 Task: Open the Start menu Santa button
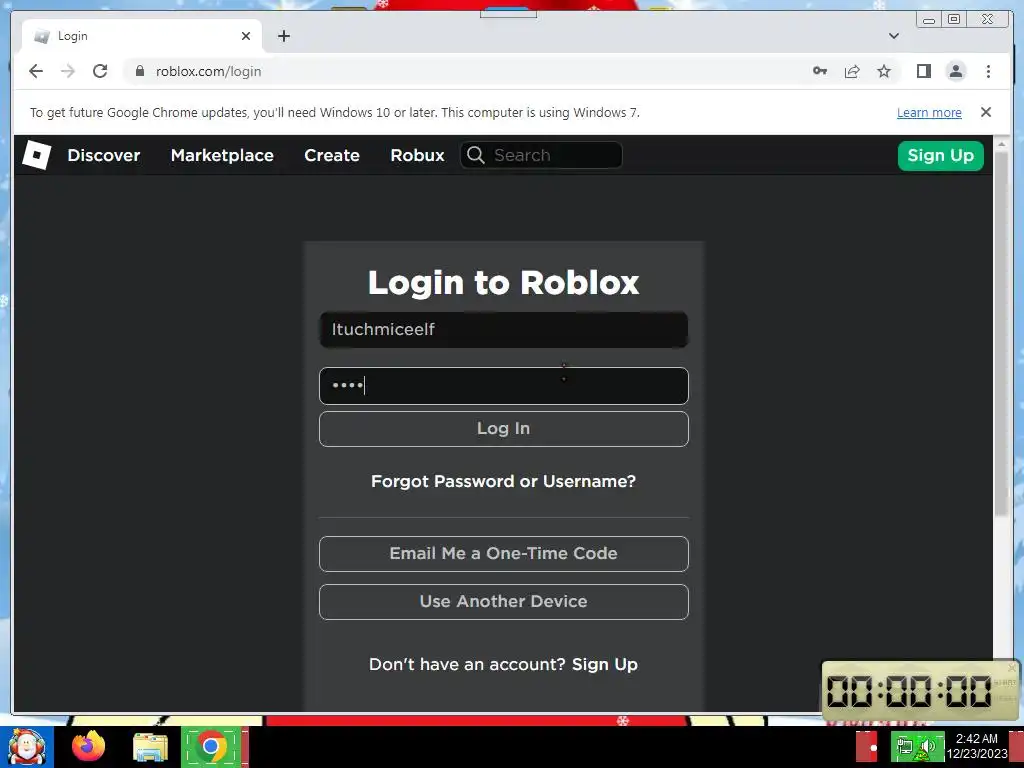[x=27, y=746]
